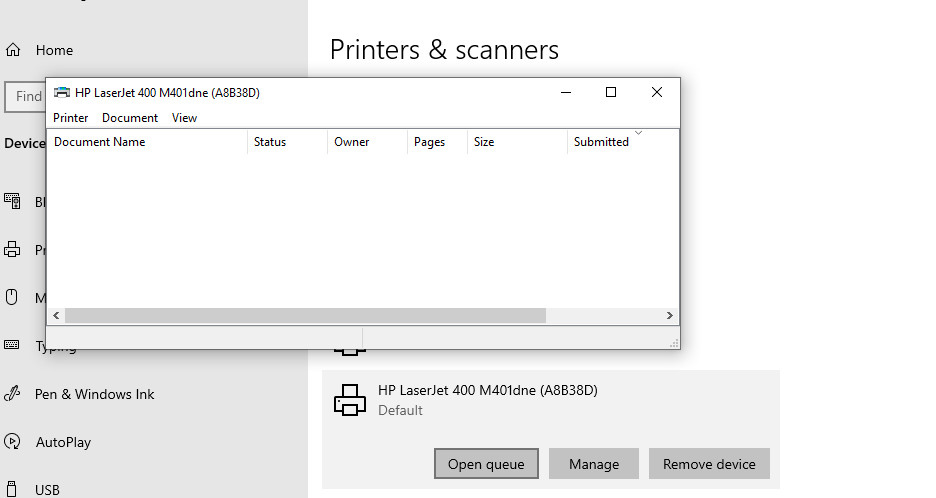Open the Document menu in queue window
The image size is (936, 498).
(130, 118)
